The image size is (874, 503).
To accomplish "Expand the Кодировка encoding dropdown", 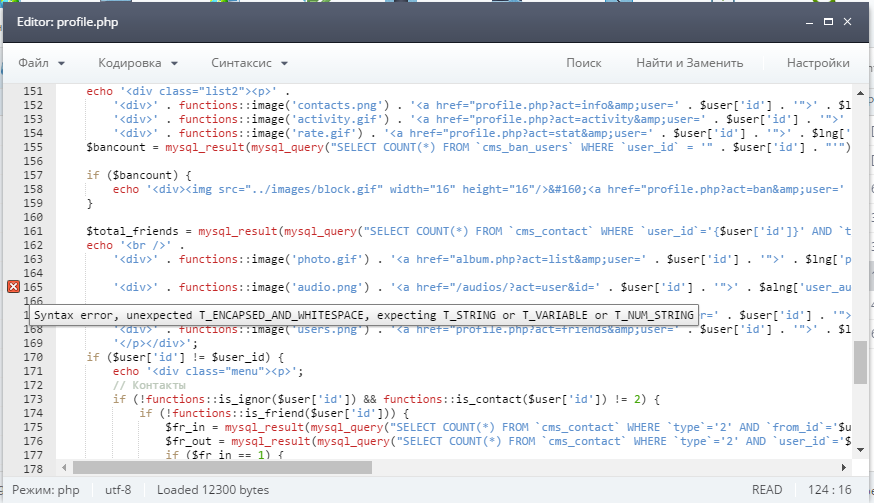I will pyautogui.click(x=137, y=63).
